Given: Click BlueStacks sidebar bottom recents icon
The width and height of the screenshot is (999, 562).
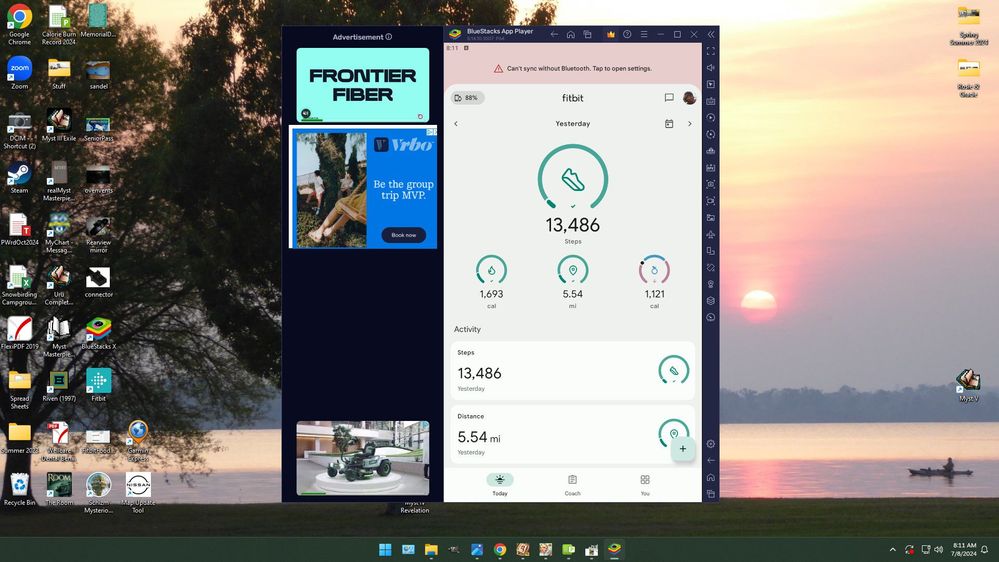Looking at the screenshot, I should (711, 494).
